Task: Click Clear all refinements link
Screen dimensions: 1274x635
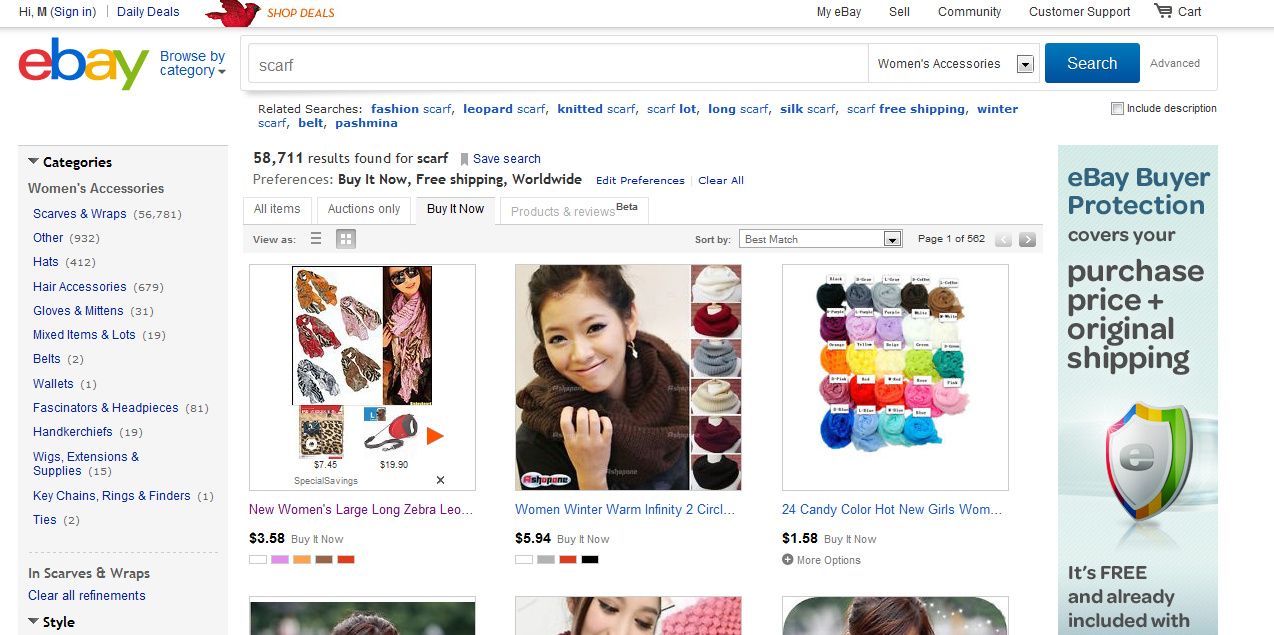Action: click(87, 596)
